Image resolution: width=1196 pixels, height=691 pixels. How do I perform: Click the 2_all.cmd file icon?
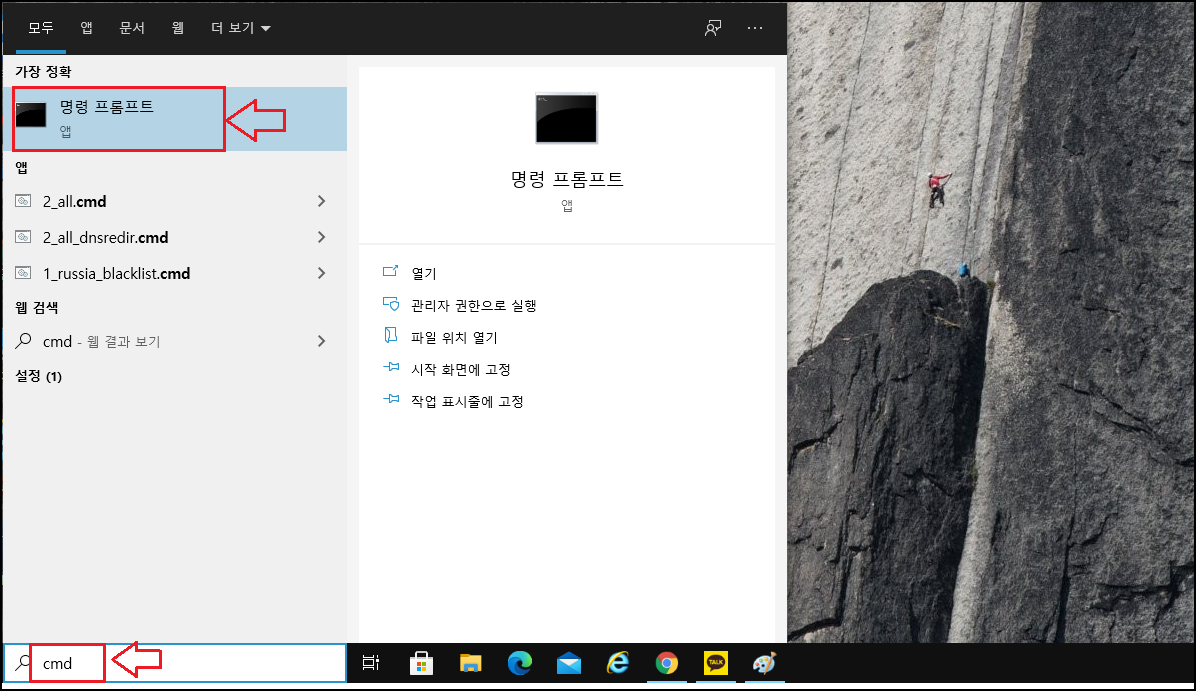pyautogui.click(x=24, y=201)
